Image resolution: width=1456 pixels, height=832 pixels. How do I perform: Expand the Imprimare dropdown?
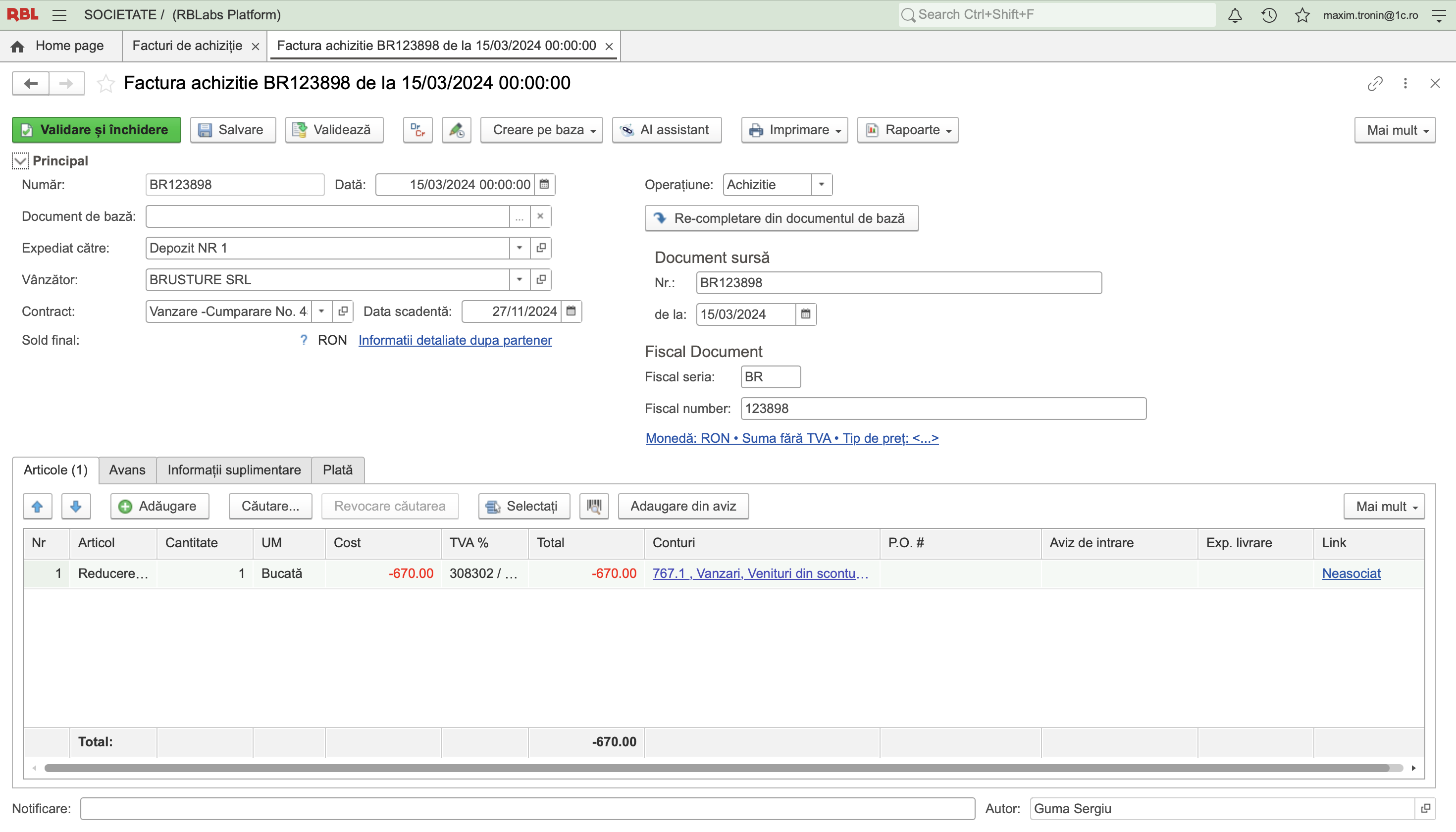click(x=795, y=130)
